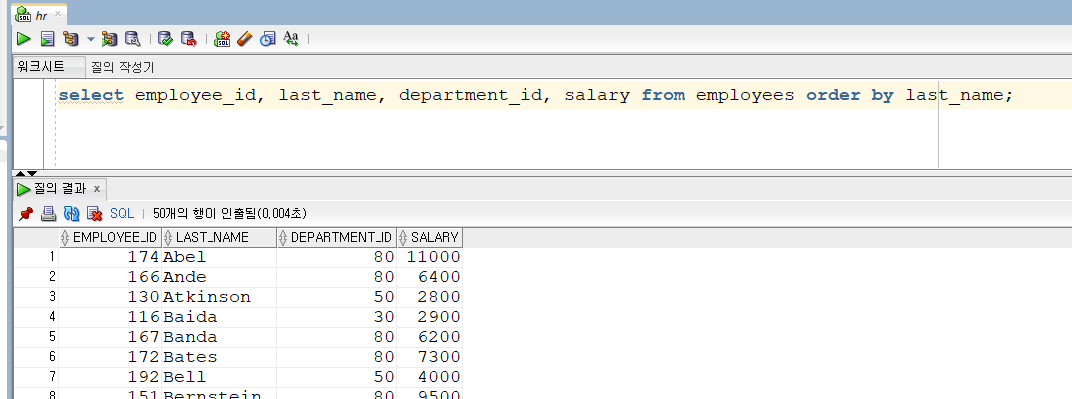The width and height of the screenshot is (1072, 399).
Task: Sort by the SALARY column header
Action: pyautogui.click(x=429, y=237)
